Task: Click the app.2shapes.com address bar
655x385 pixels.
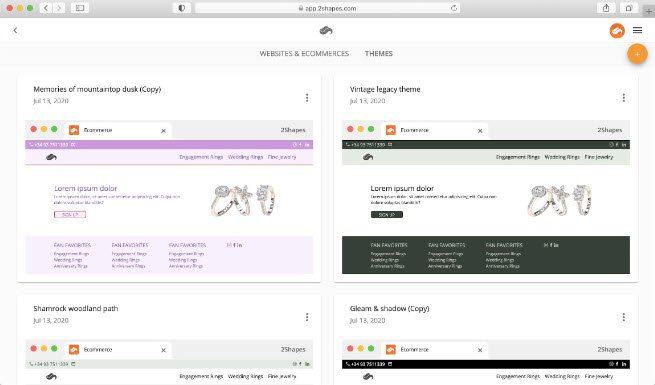Action: click(x=328, y=8)
